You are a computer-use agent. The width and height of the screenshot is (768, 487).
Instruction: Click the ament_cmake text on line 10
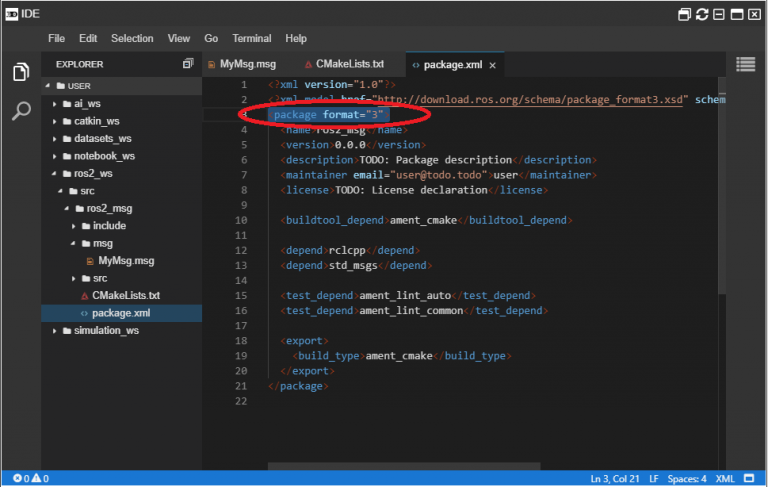(423, 220)
